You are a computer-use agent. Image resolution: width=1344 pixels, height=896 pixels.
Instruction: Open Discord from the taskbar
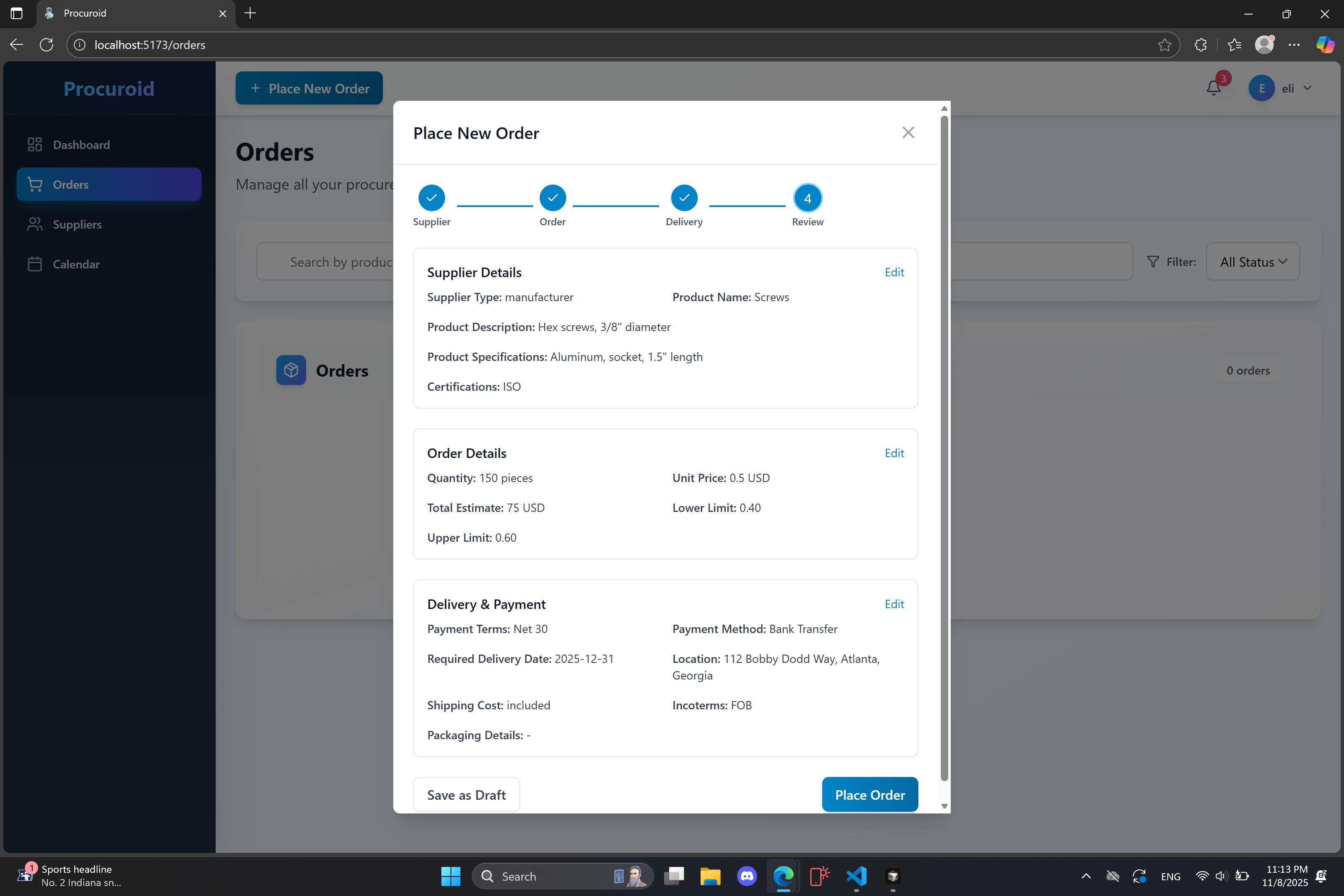pyautogui.click(x=746, y=876)
